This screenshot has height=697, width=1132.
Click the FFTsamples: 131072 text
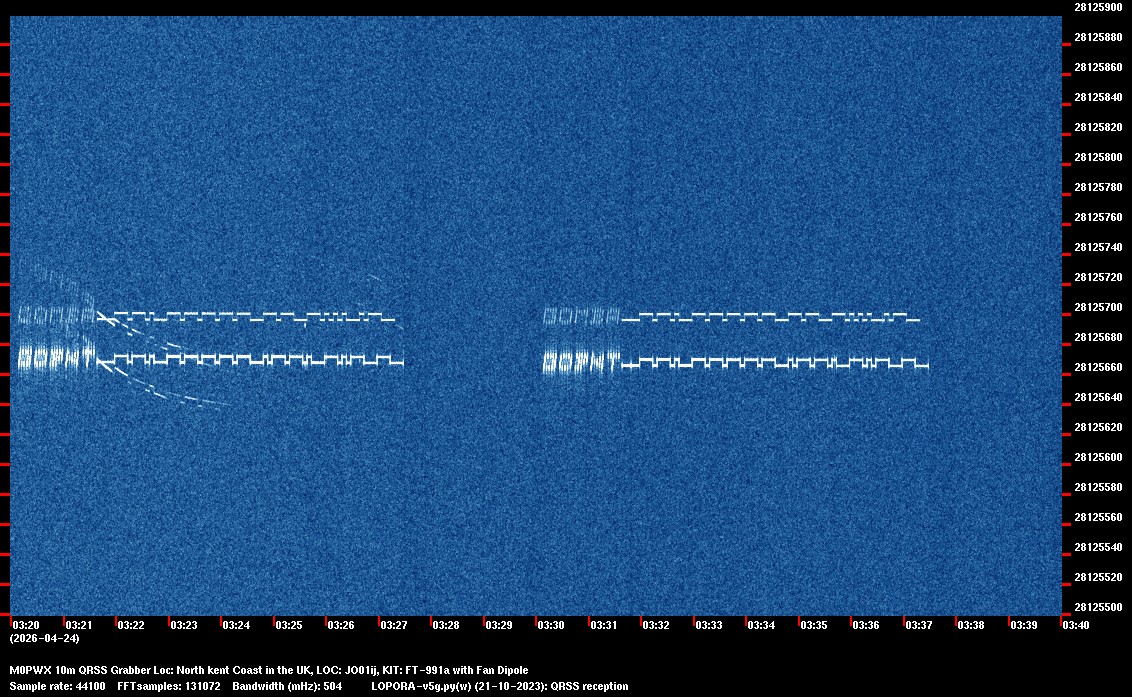(169, 686)
